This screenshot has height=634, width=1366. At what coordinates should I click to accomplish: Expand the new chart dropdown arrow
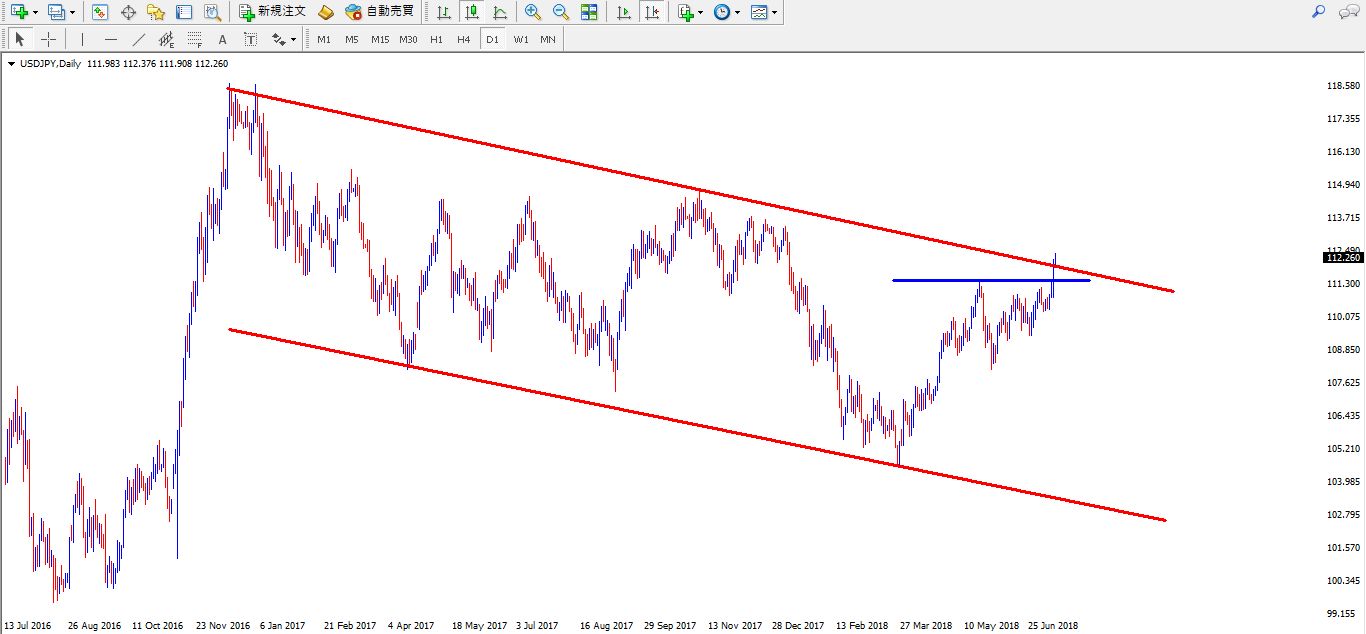(x=35, y=13)
